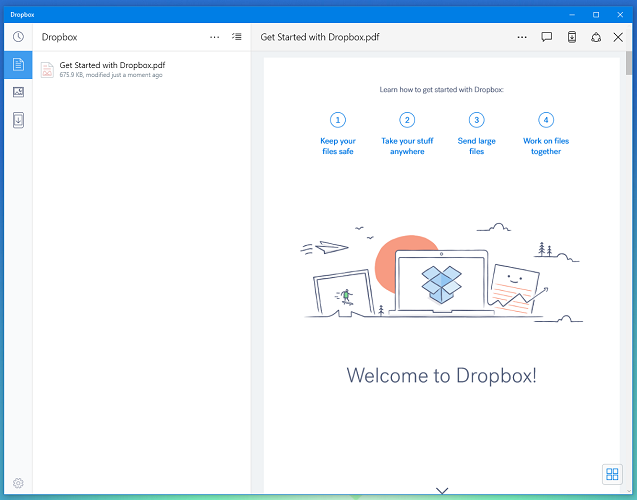The width and height of the screenshot is (637, 500).
Task: Open Settings gear at sidebar bottom
Action: [18, 483]
